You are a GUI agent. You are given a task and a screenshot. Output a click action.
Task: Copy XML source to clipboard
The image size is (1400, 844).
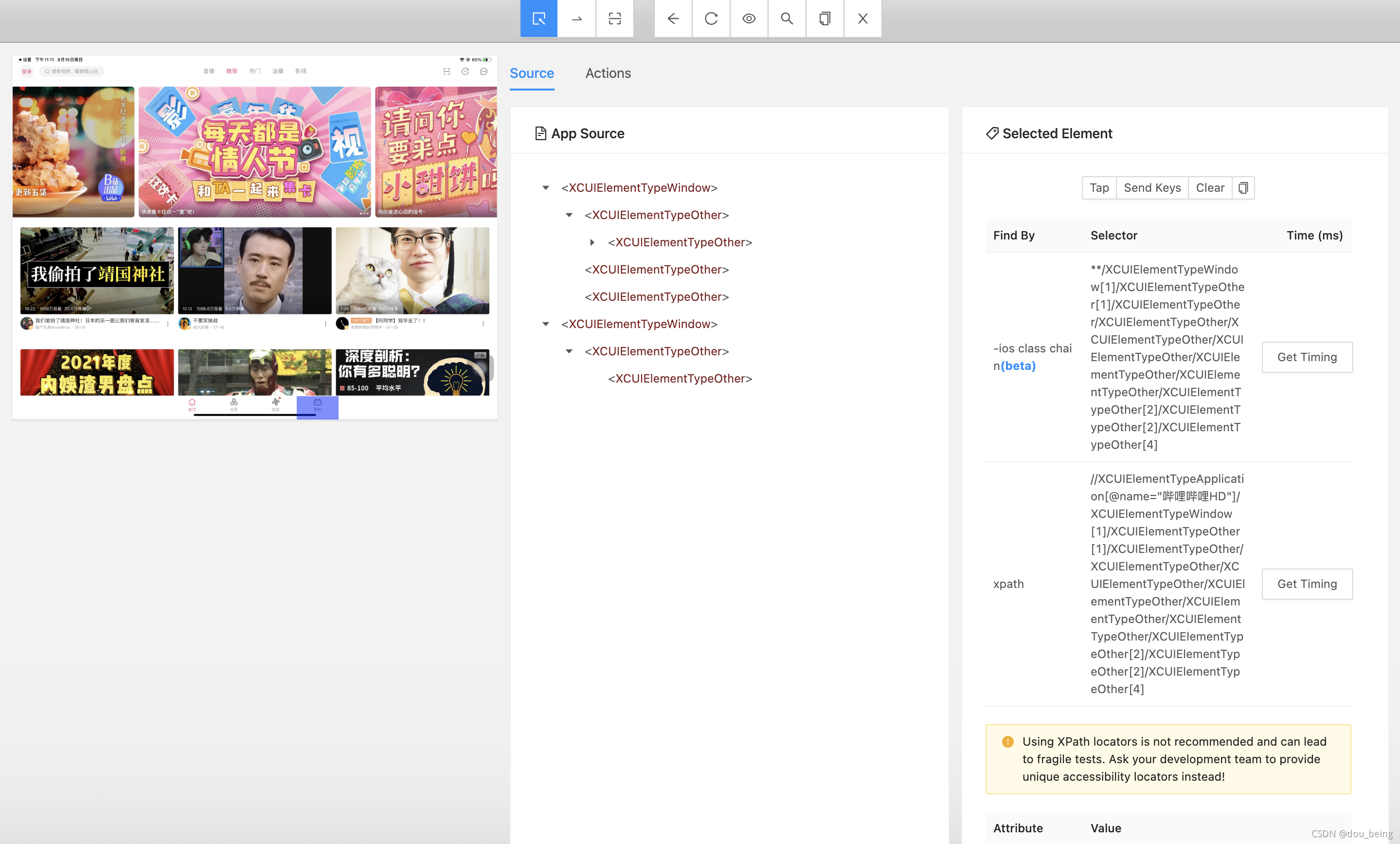pos(825,18)
